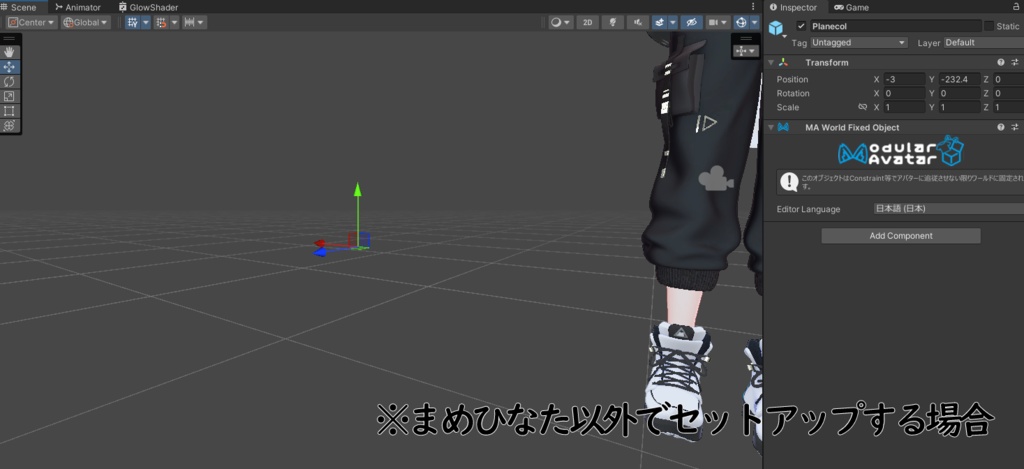Click the snap increment icon

[161, 22]
